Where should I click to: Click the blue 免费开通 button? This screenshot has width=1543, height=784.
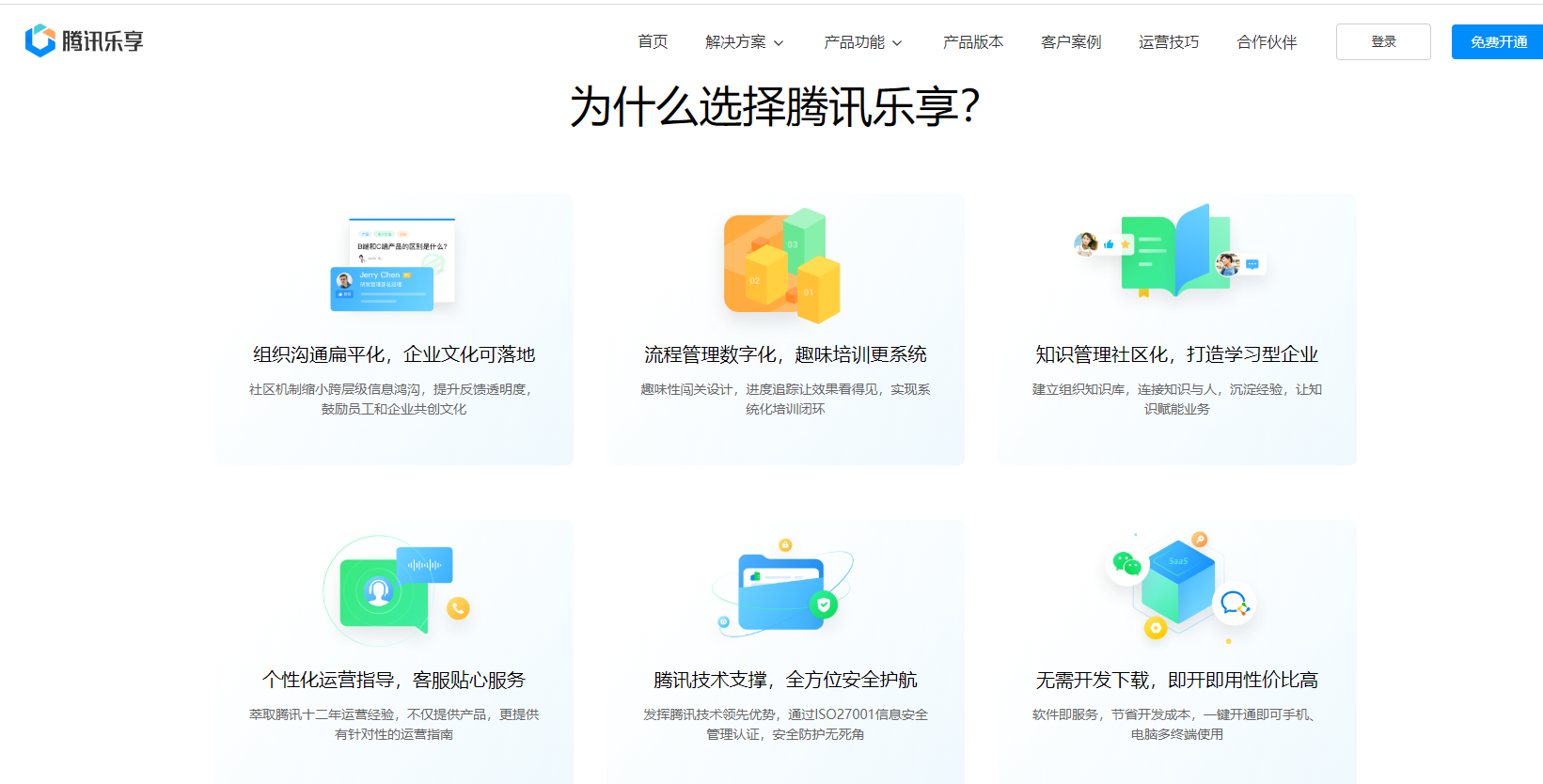[x=1498, y=41]
